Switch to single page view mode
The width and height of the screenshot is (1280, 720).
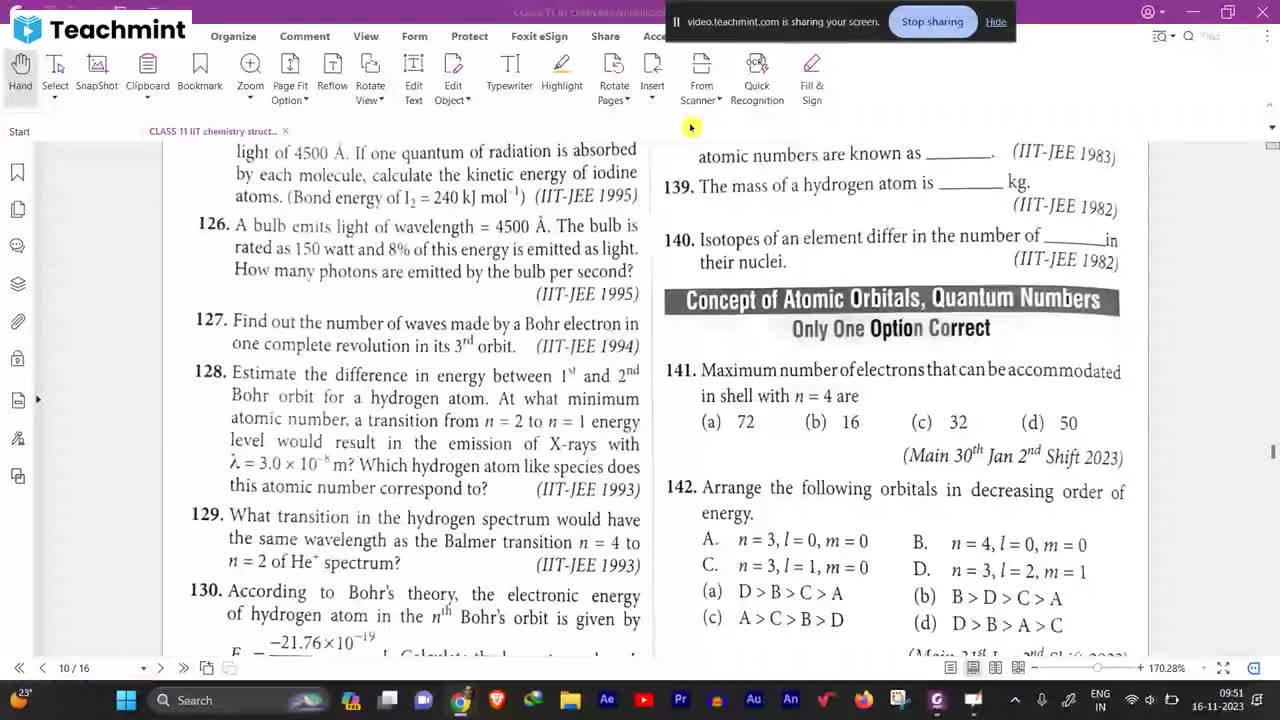click(x=950, y=668)
